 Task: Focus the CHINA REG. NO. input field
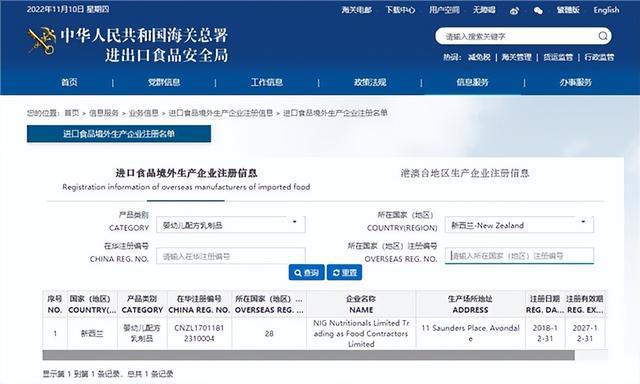click(231, 256)
